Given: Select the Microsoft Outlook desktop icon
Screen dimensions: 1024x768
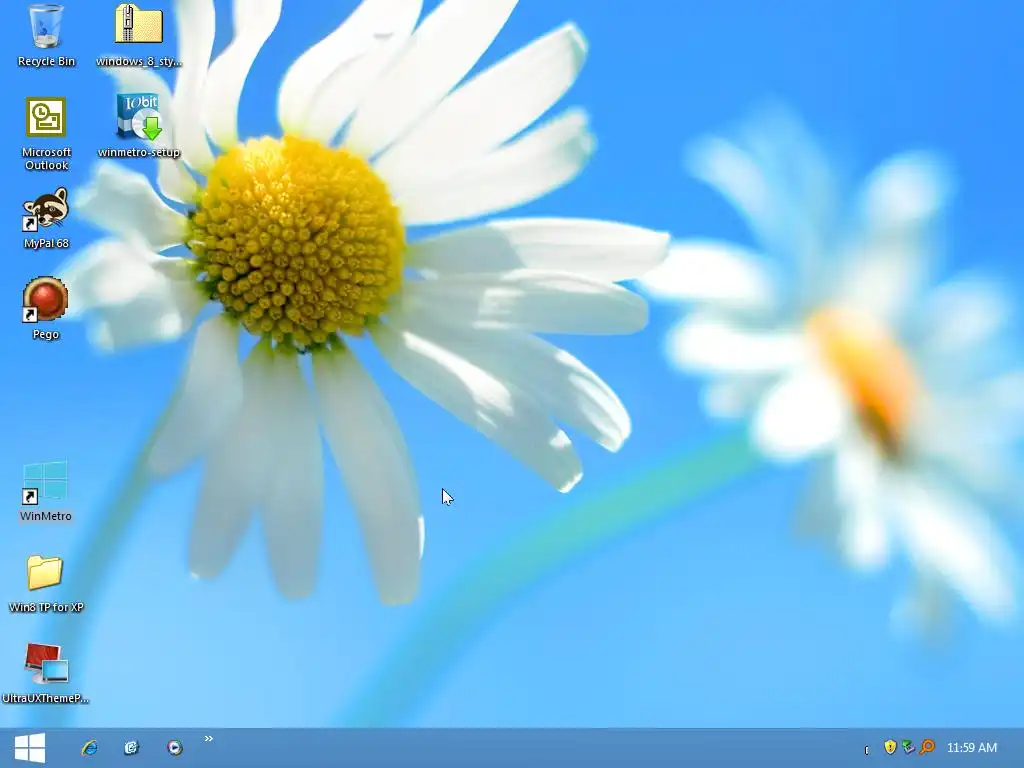Looking at the screenshot, I should (46, 118).
